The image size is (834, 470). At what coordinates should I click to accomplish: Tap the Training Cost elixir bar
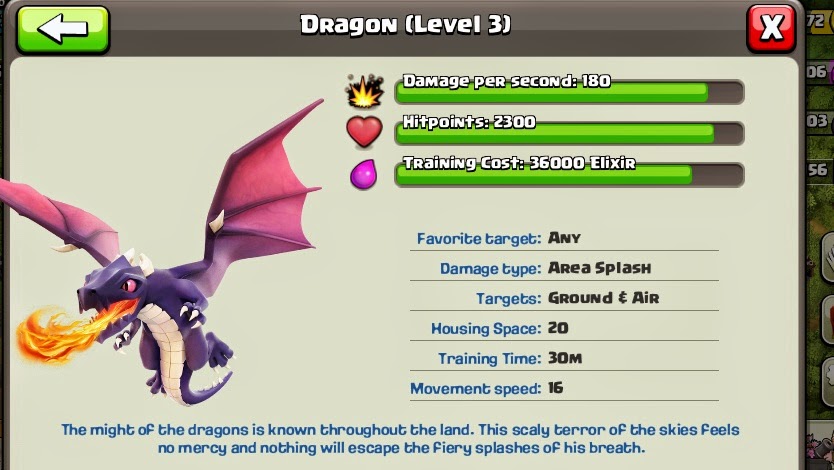point(569,174)
